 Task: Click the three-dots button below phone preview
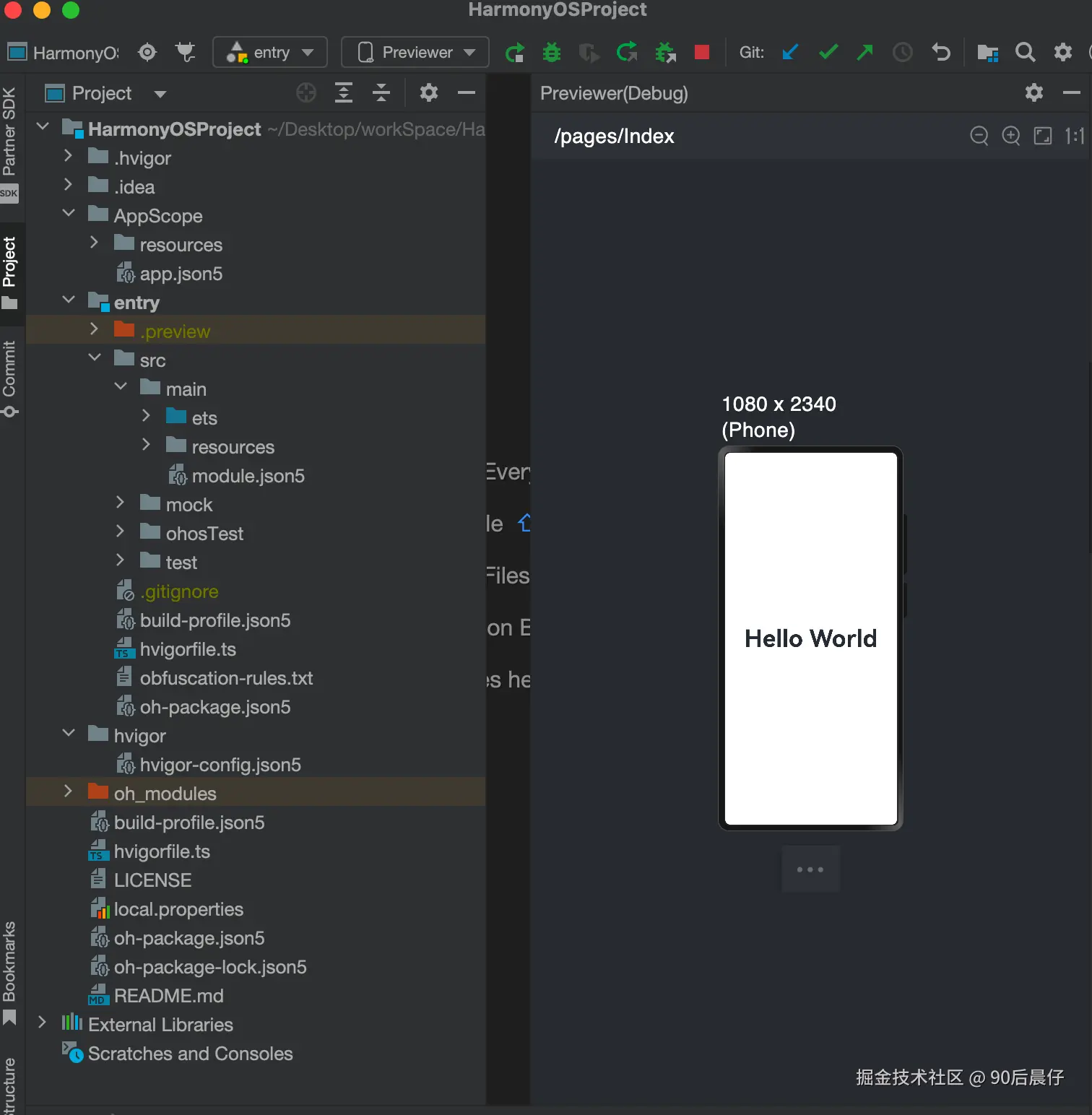point(810,869)
